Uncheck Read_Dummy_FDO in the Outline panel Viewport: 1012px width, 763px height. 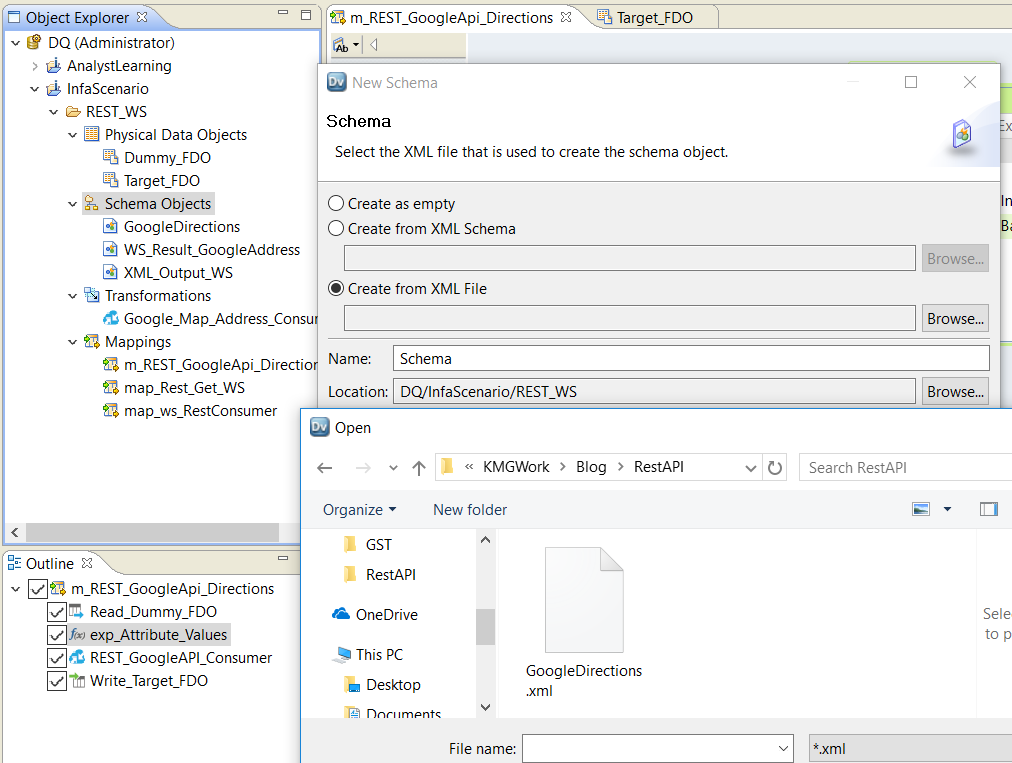pyautogui.click(x=57, y=611)
